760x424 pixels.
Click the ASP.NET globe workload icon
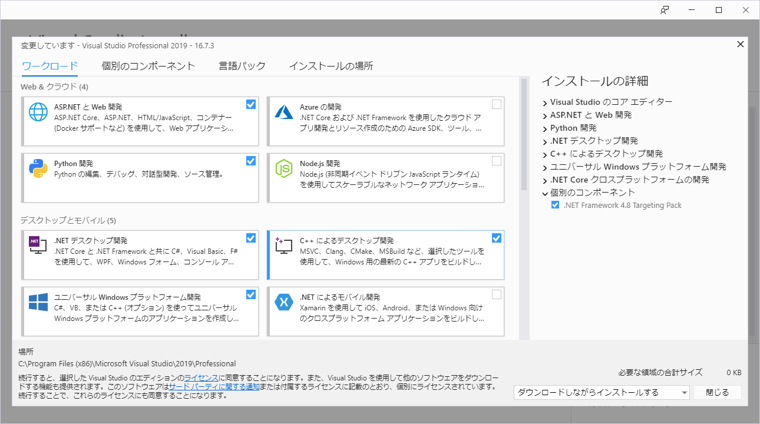tap(38, 112)
